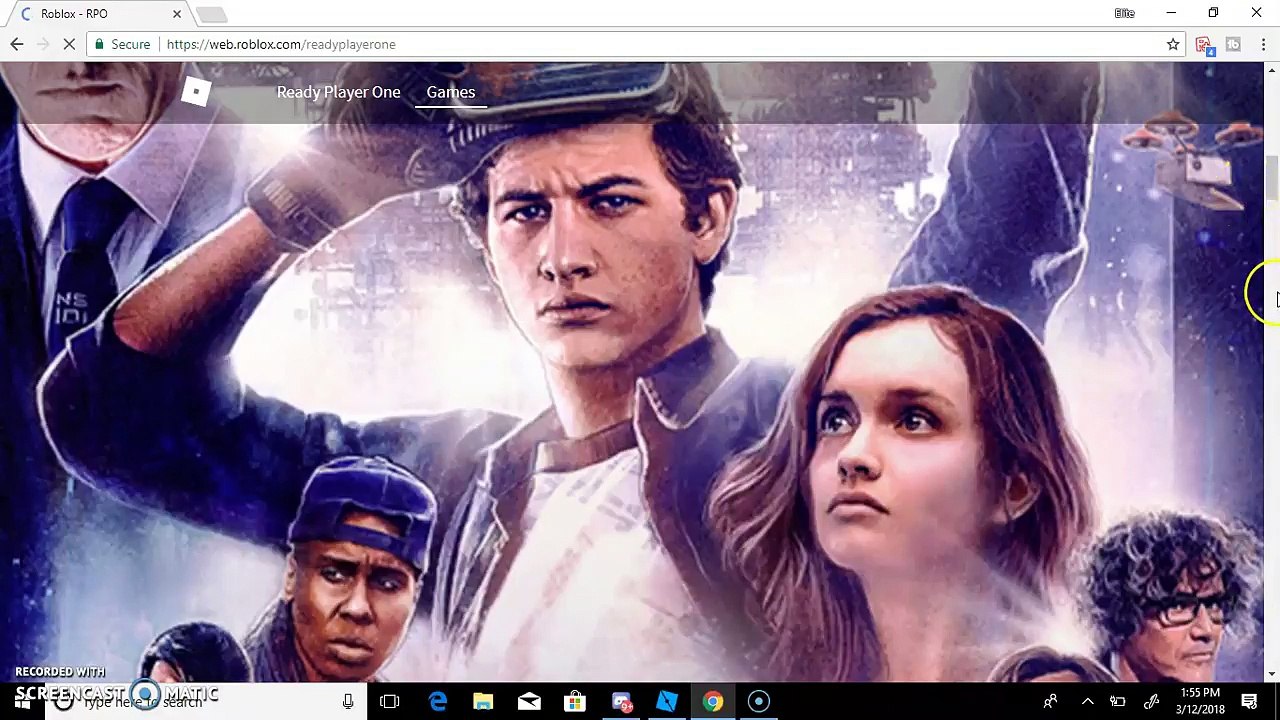Open File Explorer from the taskbar

[483, 702]
